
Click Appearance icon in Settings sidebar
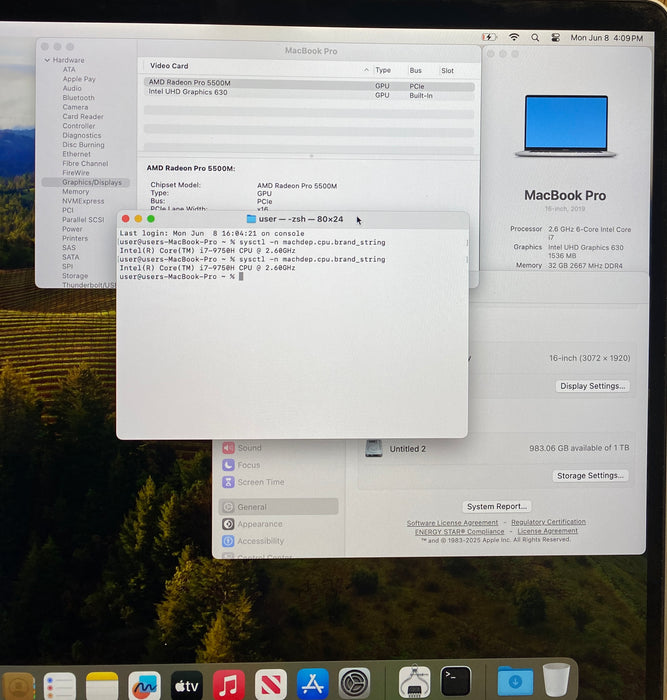click(x=228, y=524)
